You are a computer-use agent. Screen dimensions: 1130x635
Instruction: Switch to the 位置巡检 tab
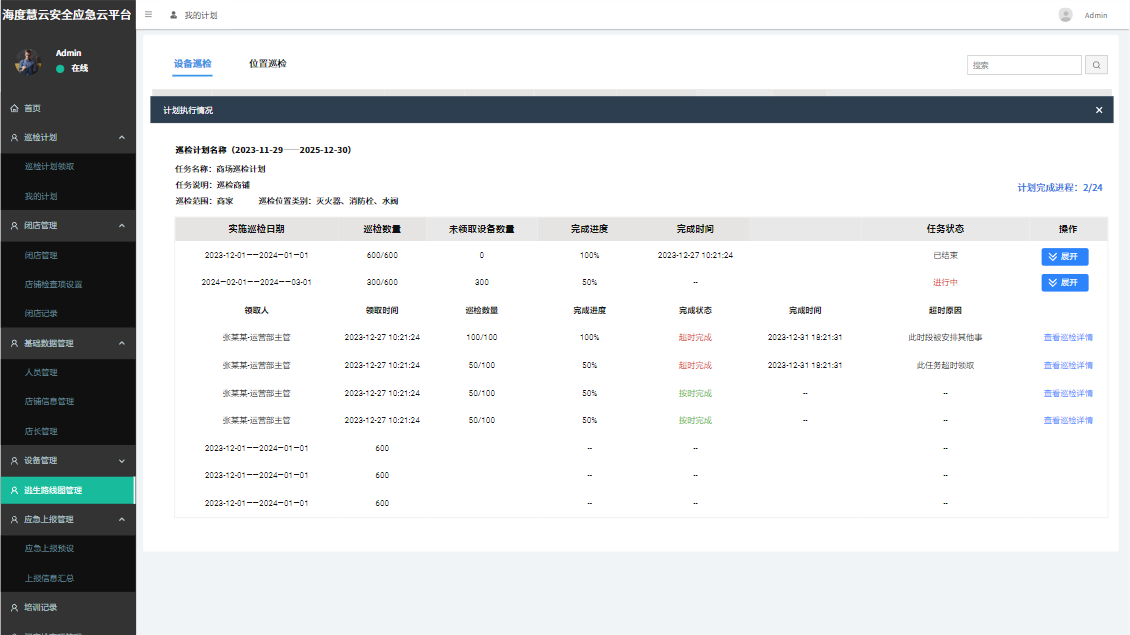coord(267,64)
